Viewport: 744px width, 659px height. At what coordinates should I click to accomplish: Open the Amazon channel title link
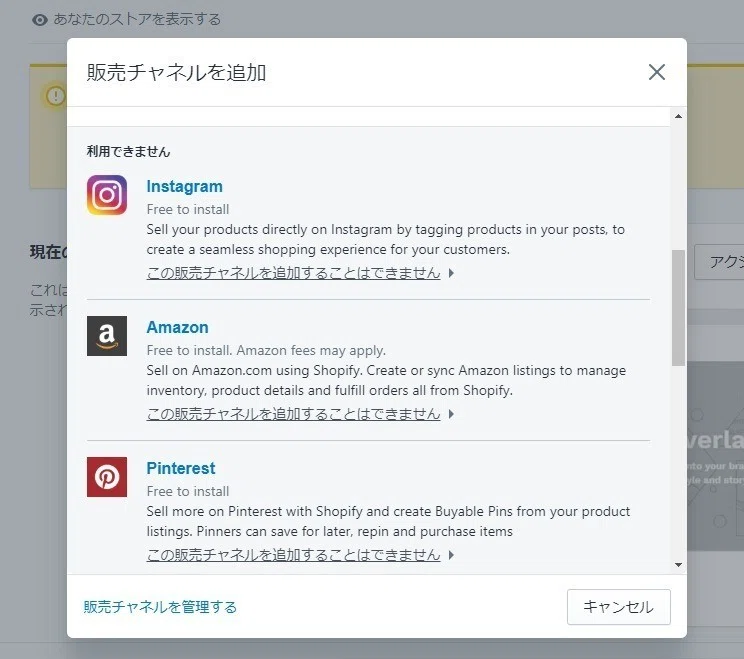tap(177, 327)
